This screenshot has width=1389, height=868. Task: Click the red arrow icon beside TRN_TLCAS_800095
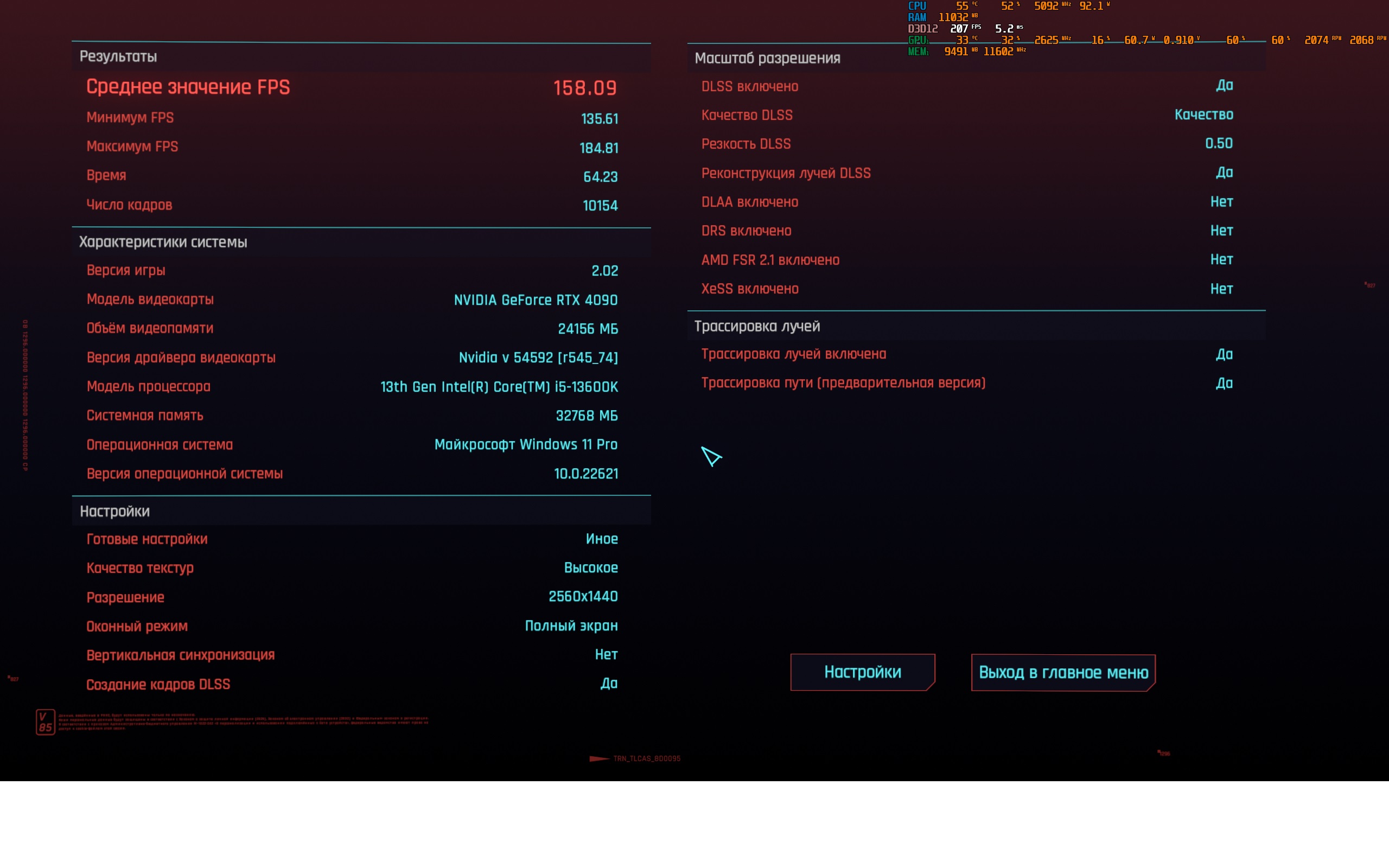(598, 758)
